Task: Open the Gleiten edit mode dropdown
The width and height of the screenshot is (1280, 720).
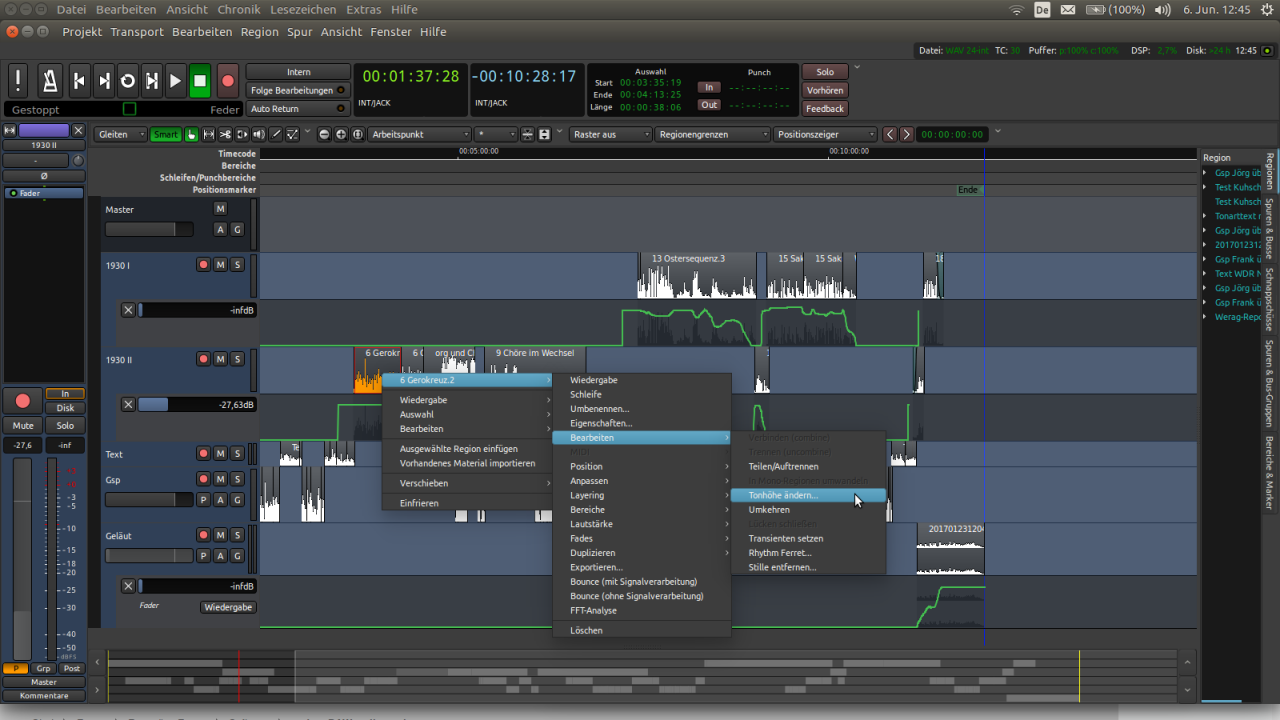Action: coord(121,134)
